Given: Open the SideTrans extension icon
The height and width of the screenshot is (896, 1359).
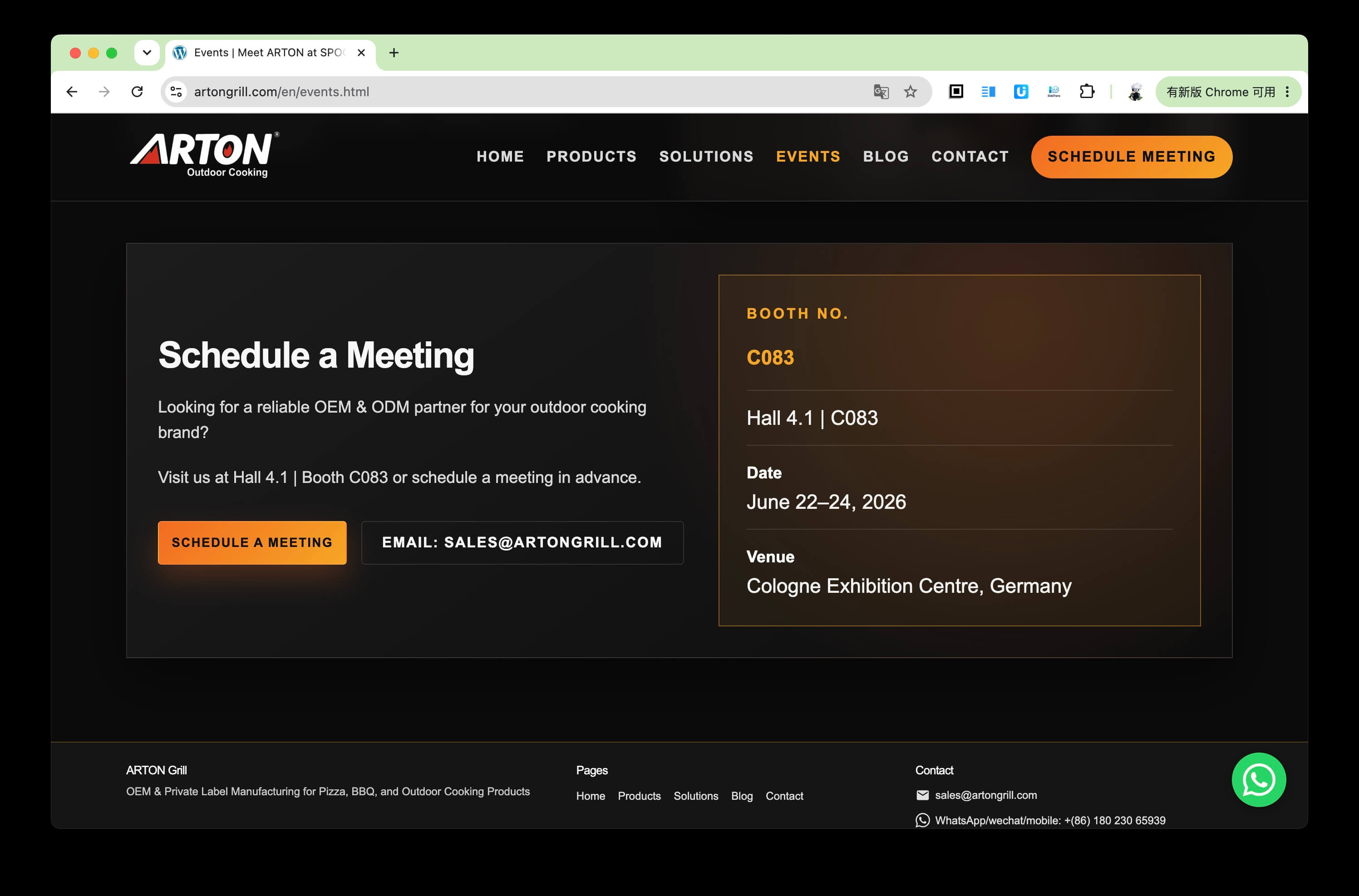Looking at the screenshot, I should click(1054, 91).
